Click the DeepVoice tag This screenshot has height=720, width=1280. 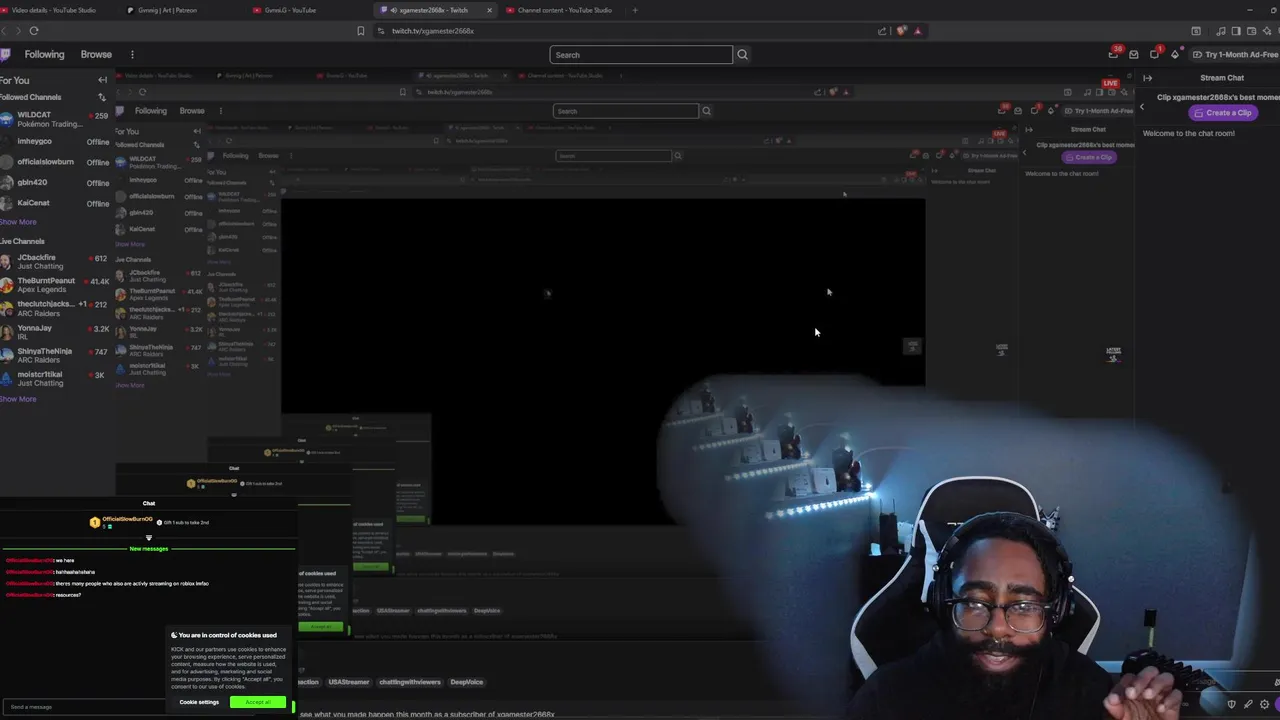[x=467, y=682]
